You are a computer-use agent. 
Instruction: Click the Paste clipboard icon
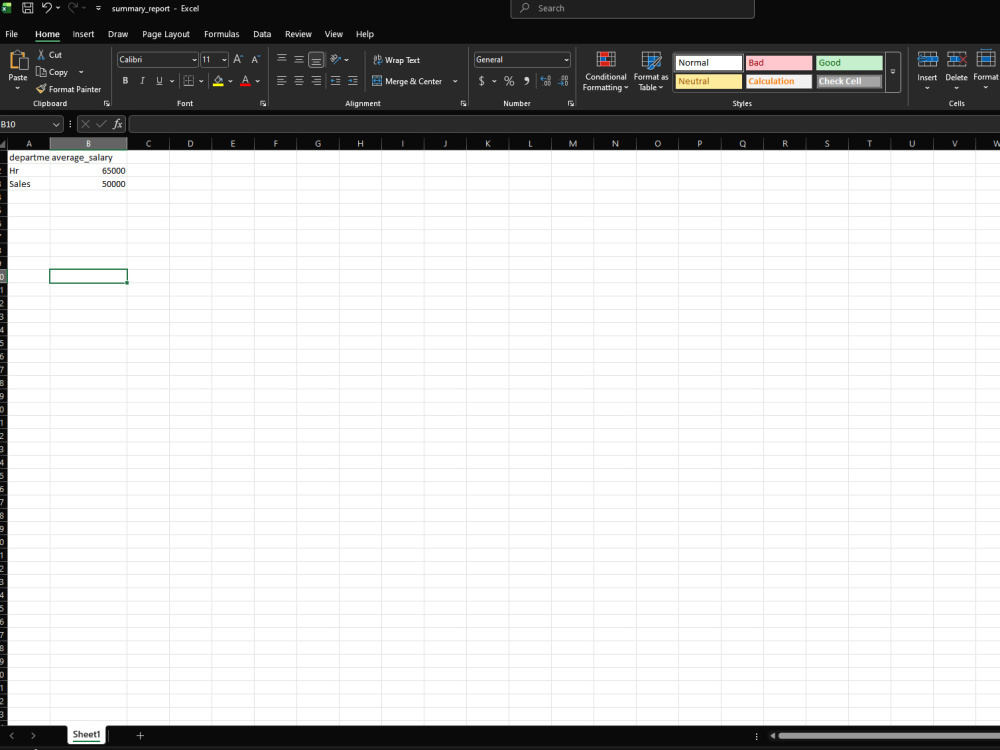[x=18, y=61]
